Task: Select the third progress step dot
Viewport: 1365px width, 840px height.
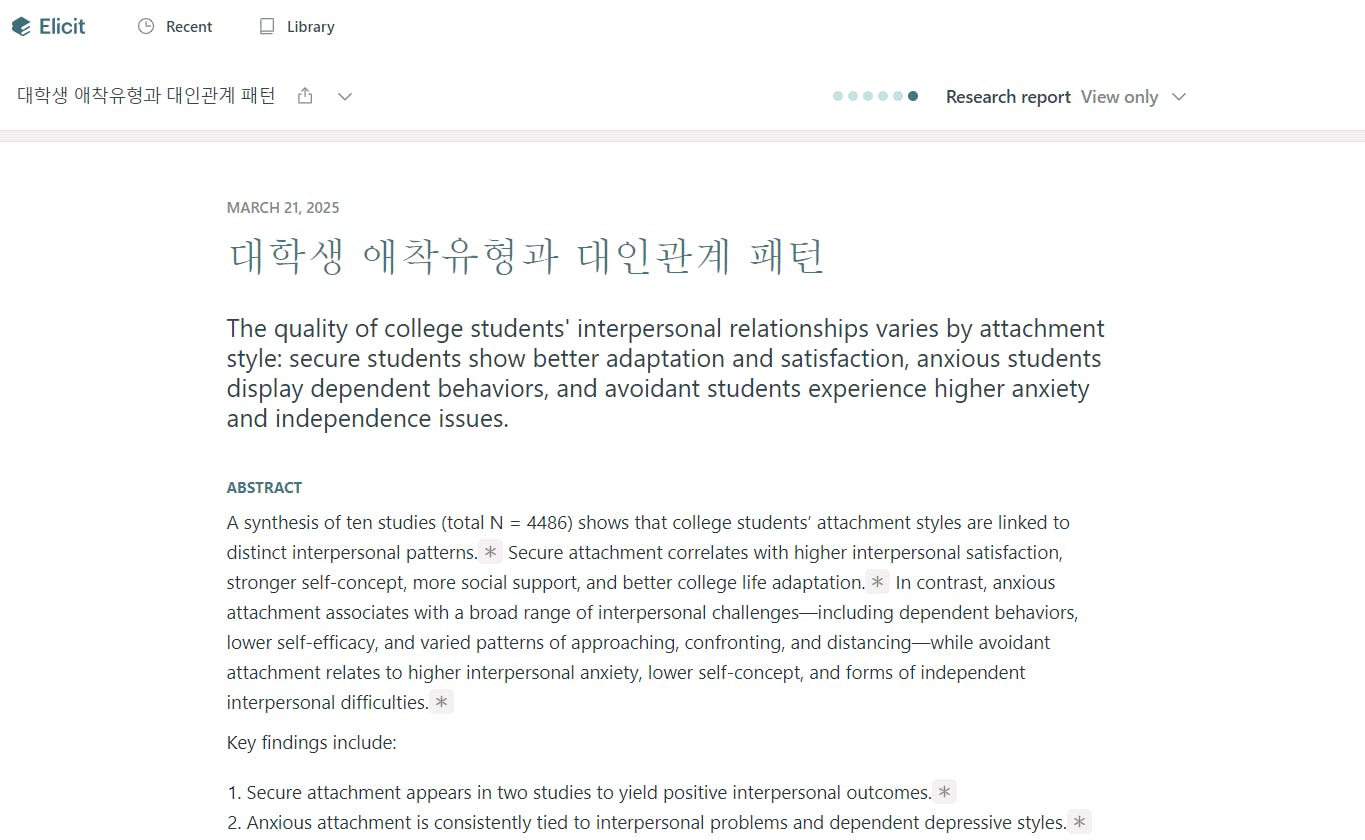Action: pyautogui.click(x=868, y=96)
